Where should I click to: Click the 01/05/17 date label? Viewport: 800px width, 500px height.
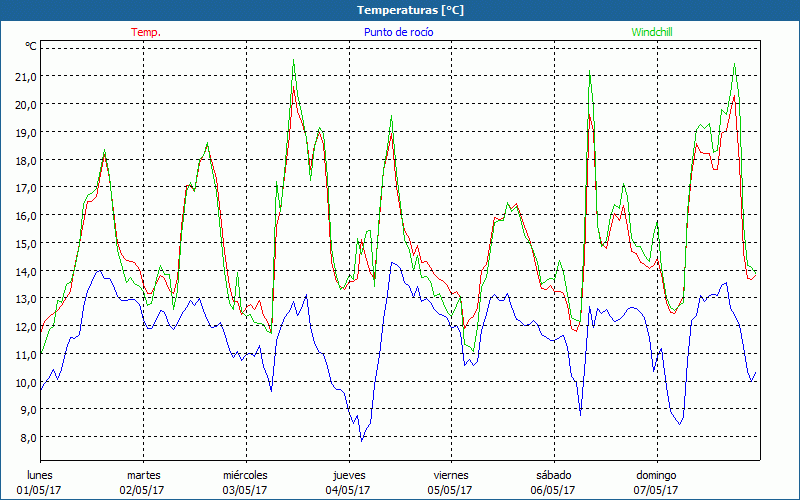point(40,490)
